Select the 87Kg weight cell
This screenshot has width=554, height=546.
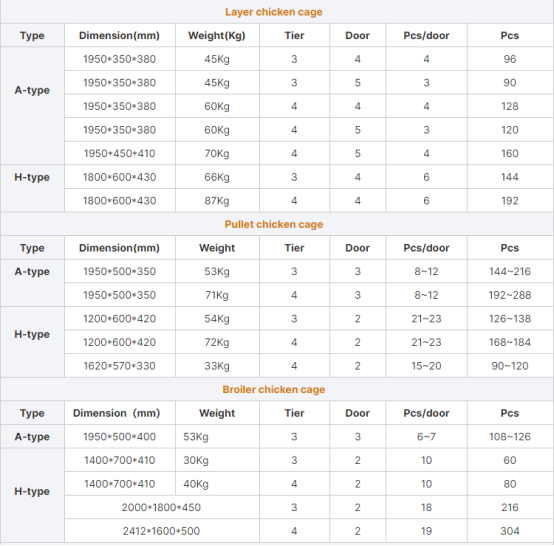click(x=217, y=201)
